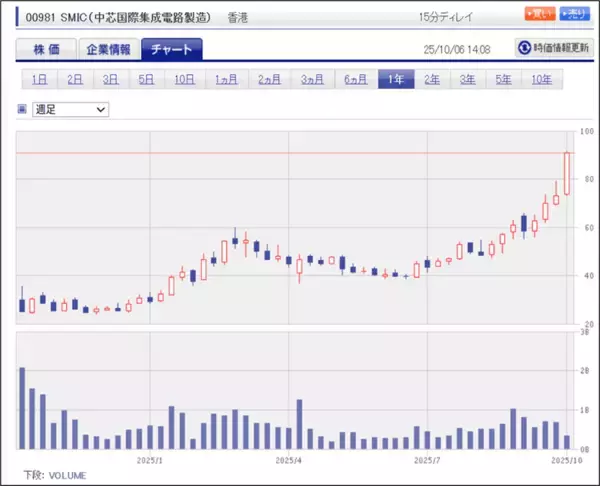Choose the 1ヵ月 time range
The height and width of the screenshot is (486, 600).
click(226, 79)
